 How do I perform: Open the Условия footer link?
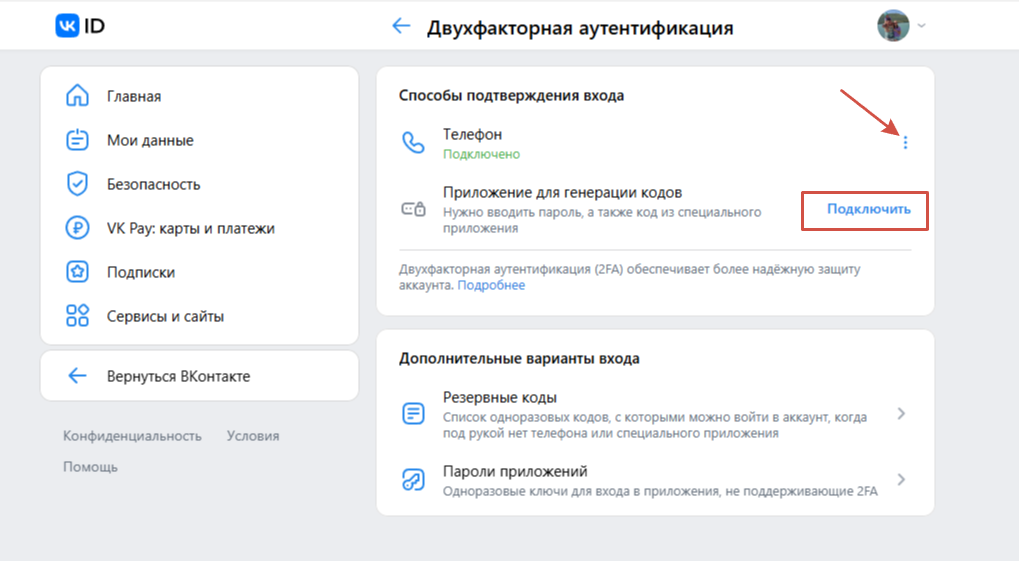(253, 436)
